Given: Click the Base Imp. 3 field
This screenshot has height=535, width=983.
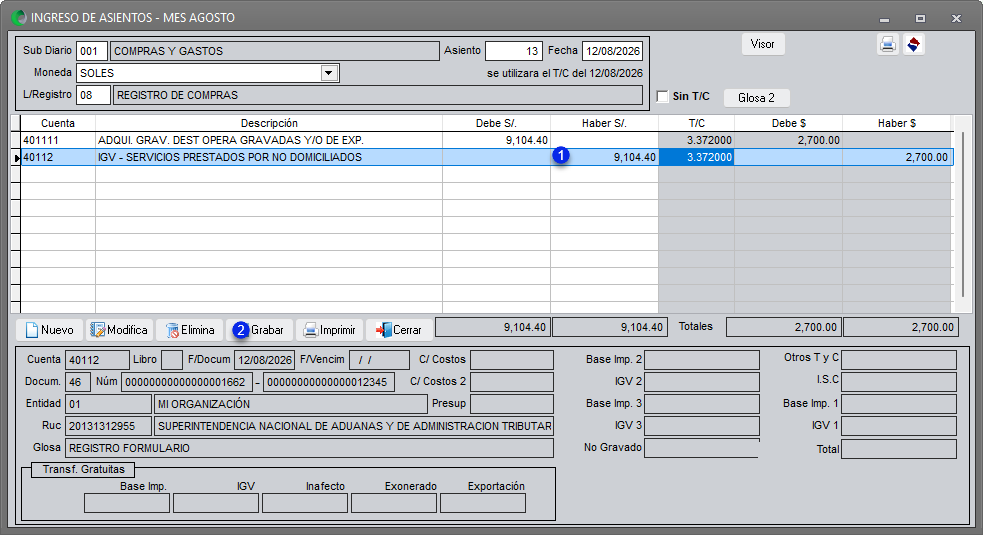Looking at the screenshot, I should point(702,404).
